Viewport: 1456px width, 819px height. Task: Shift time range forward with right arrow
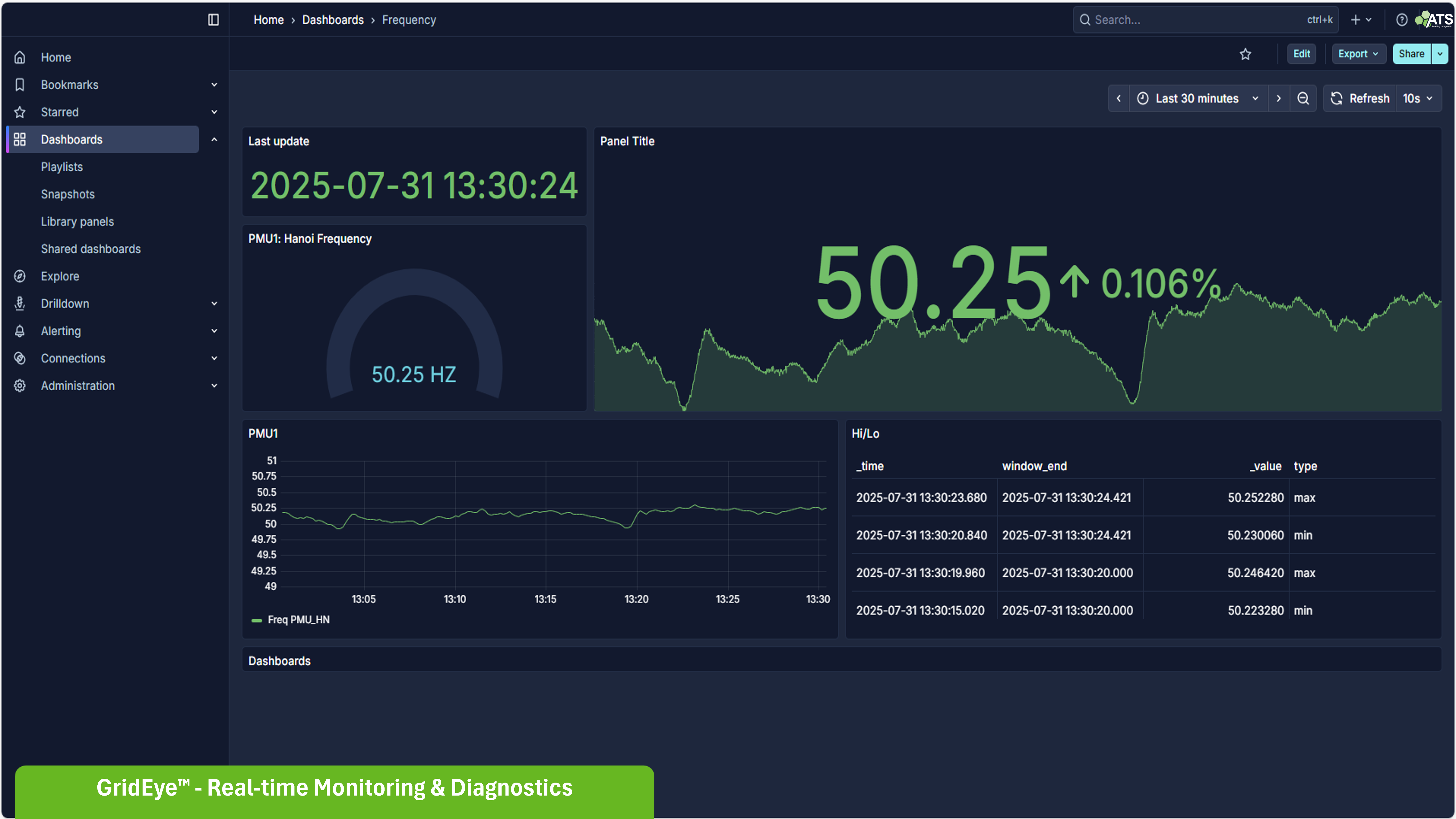point(1278,98)
